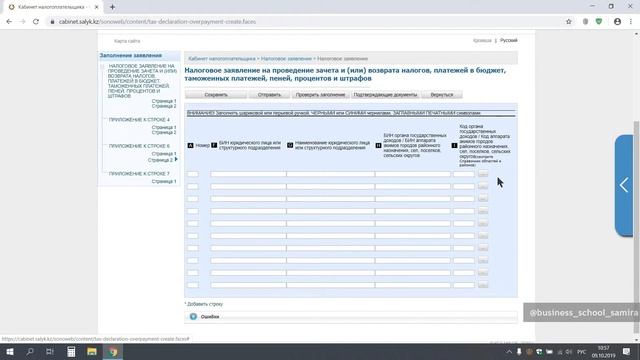Viewport: 640px width, 360px height.
Task: Show hidden system tray icons
Action: [x=509, y=352]
